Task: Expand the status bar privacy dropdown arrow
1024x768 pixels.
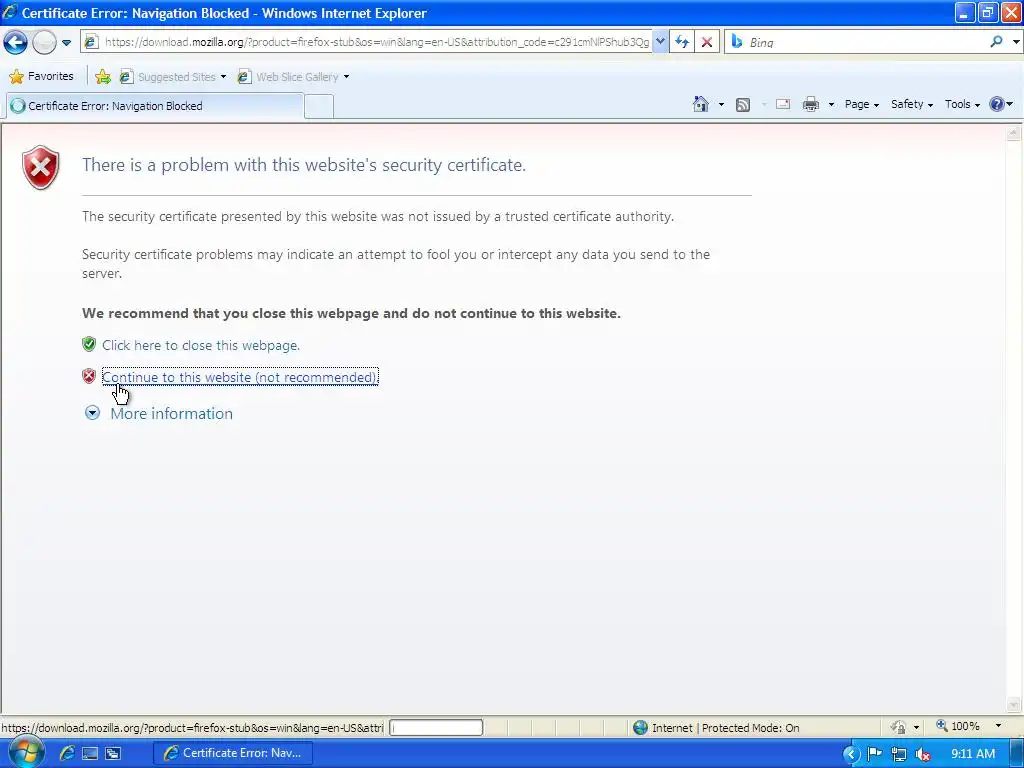Action: (x=916, y=728)
